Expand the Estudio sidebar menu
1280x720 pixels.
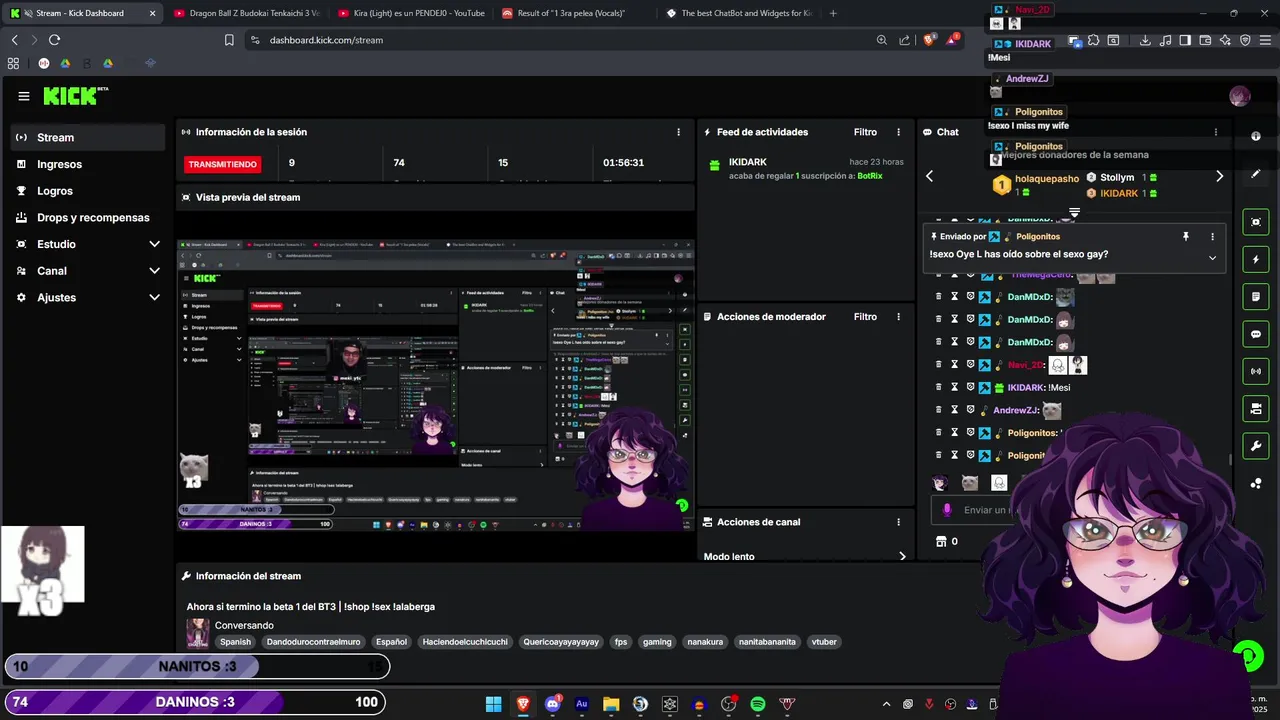click(x=88, y=244)
